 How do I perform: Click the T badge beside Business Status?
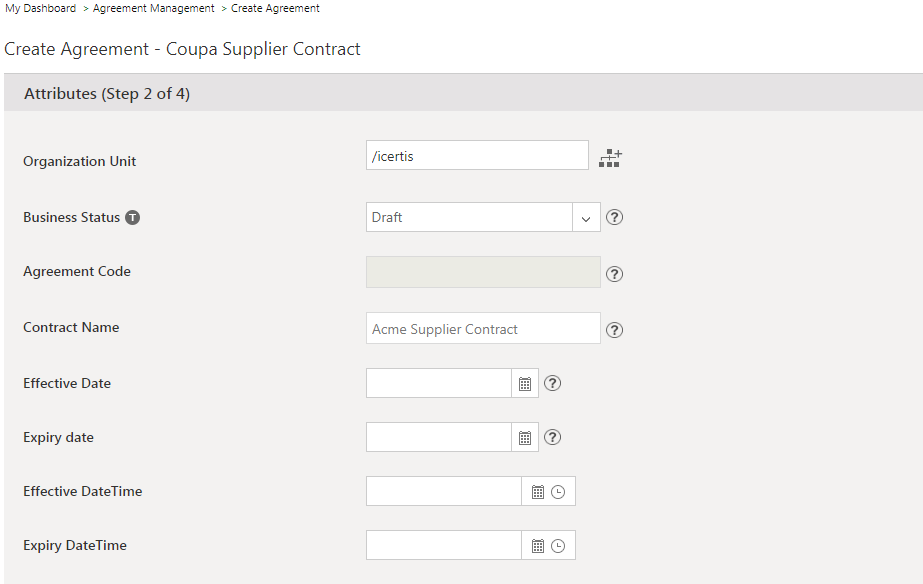tap(132, 218)
